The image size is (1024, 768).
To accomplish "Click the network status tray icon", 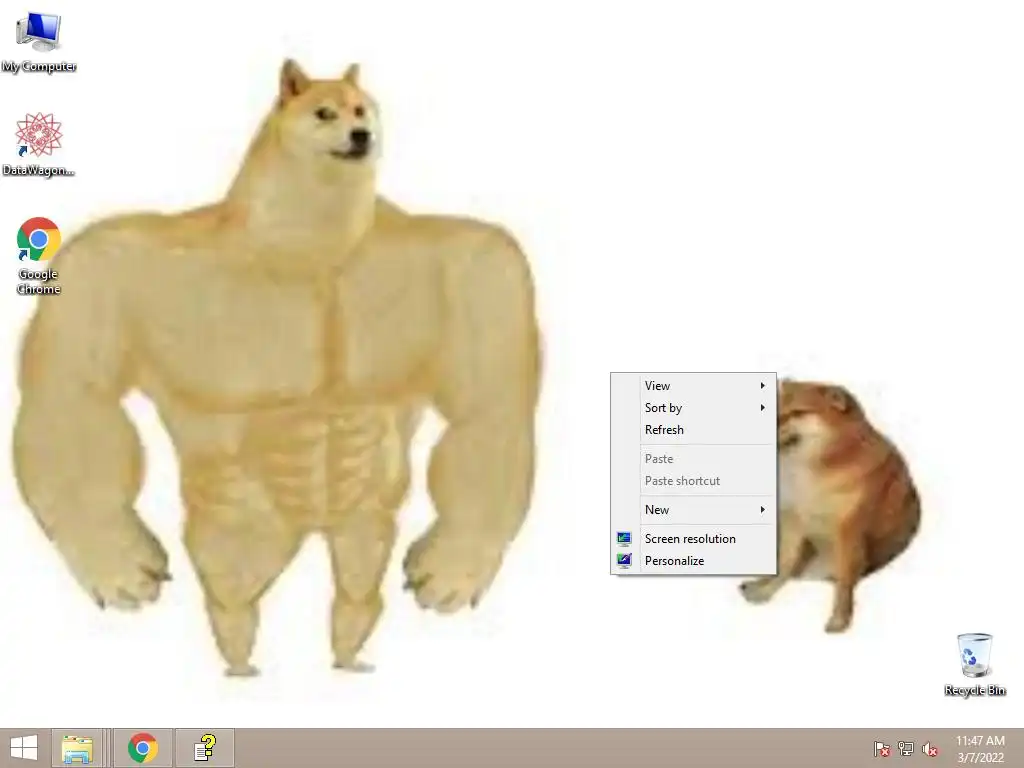I will pyautogui.click(x=906, y=749).
